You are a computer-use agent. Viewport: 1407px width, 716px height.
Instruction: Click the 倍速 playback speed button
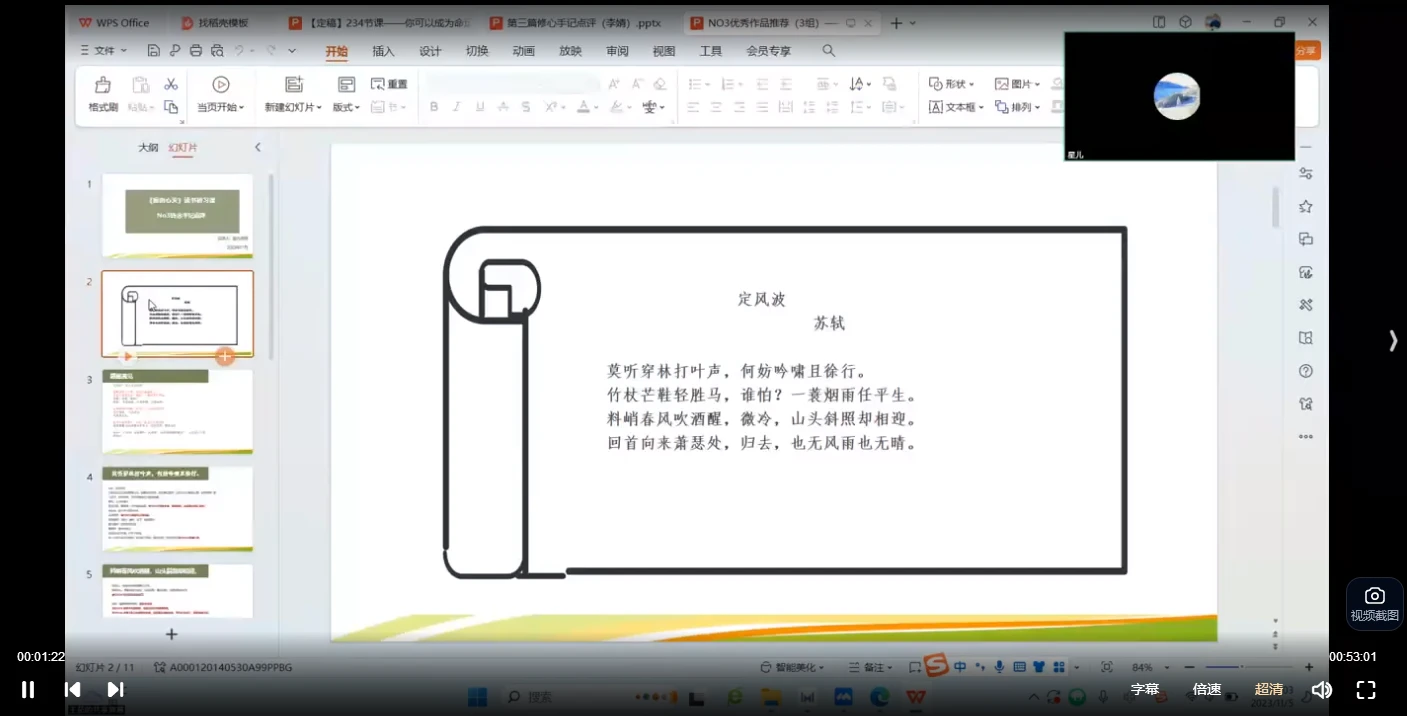tap(1206, 689)
